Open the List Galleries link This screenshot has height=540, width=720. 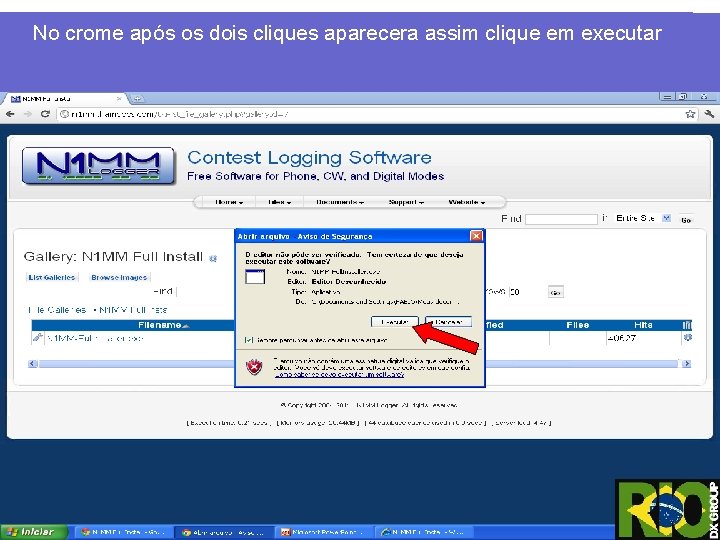51,277
